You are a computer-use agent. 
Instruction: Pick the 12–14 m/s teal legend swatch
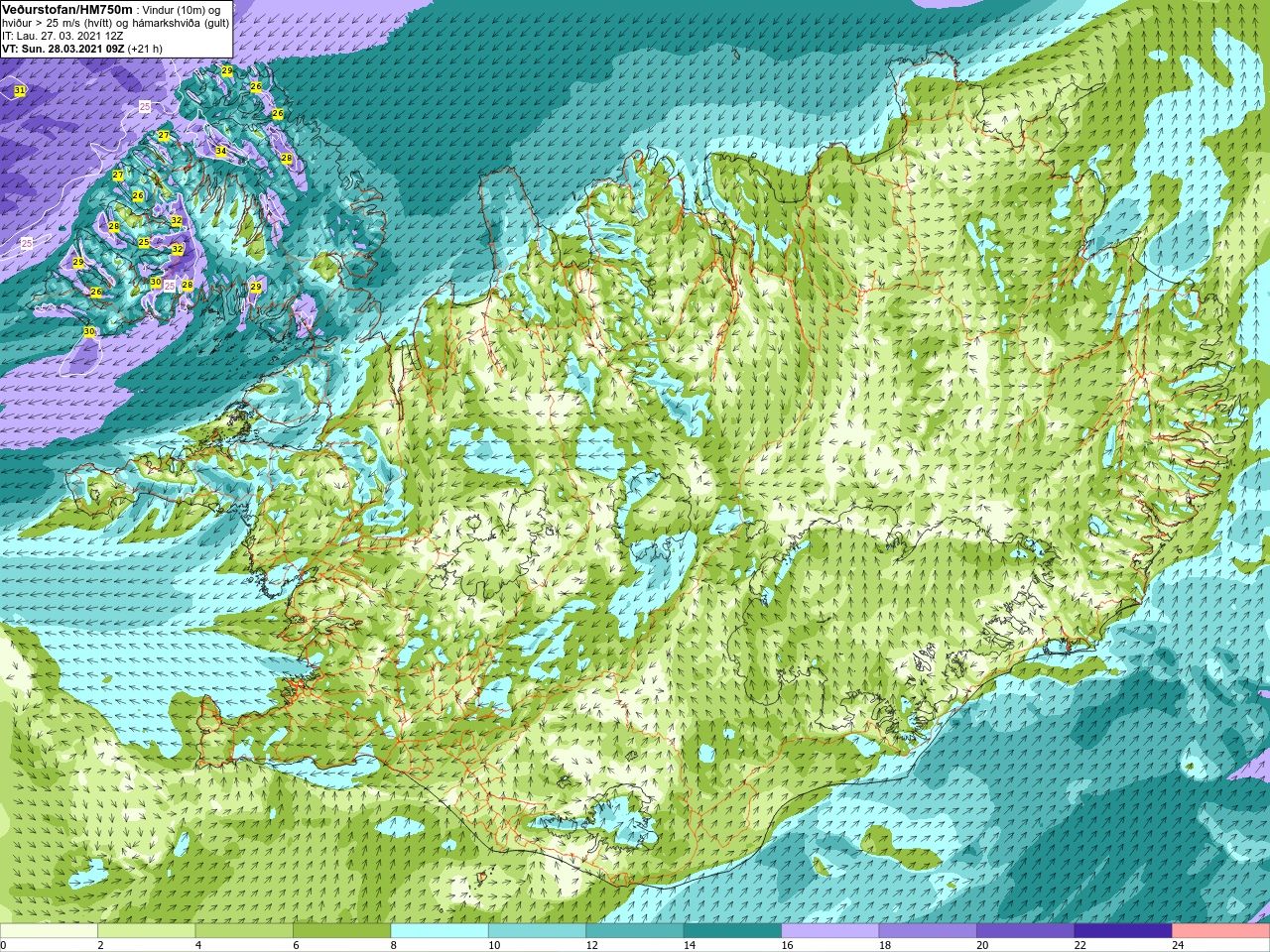pos(635,931)
